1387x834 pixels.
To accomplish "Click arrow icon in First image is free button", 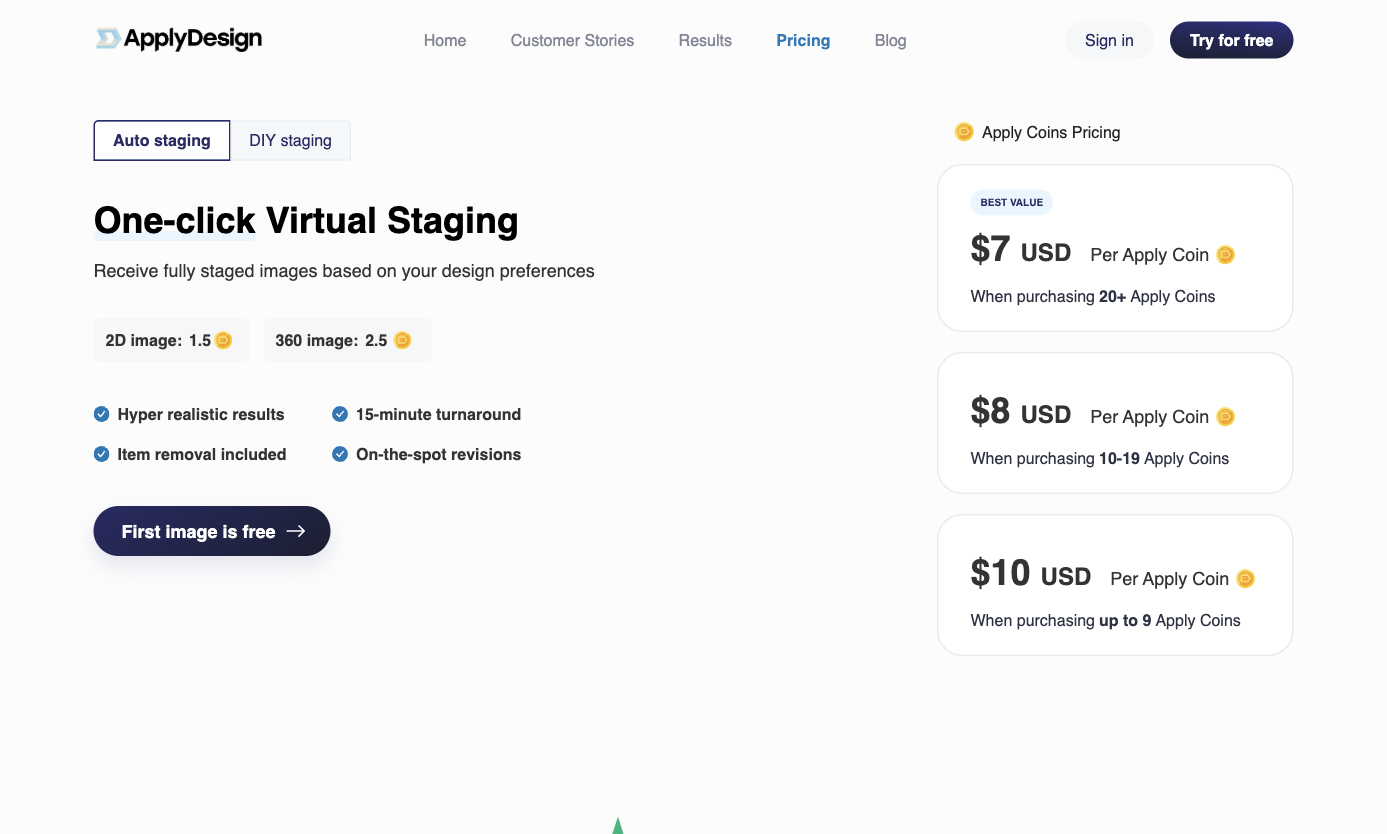I will click(x=296, y=531).
